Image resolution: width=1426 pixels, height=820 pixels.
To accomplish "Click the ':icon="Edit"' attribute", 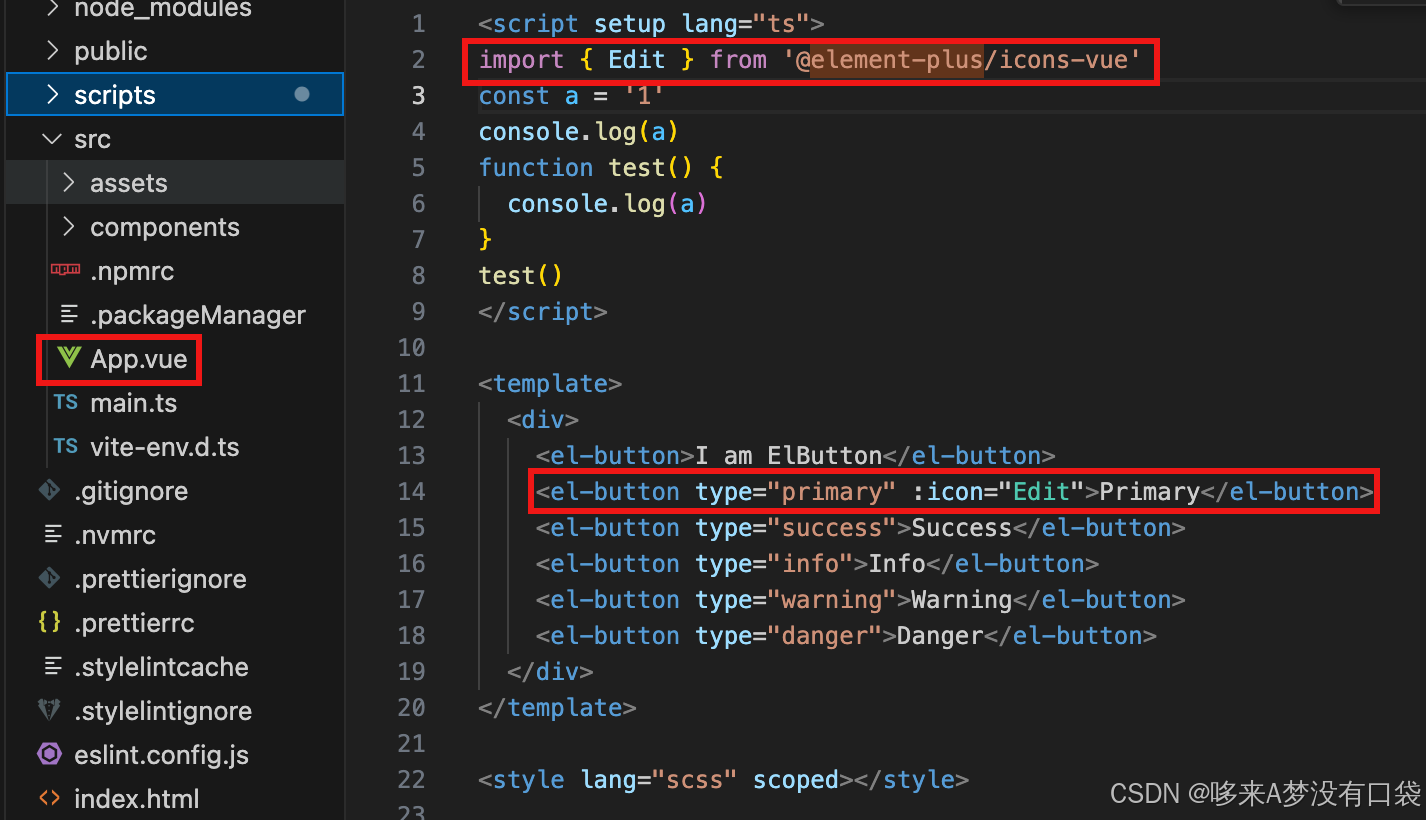I will point(1000,491).
